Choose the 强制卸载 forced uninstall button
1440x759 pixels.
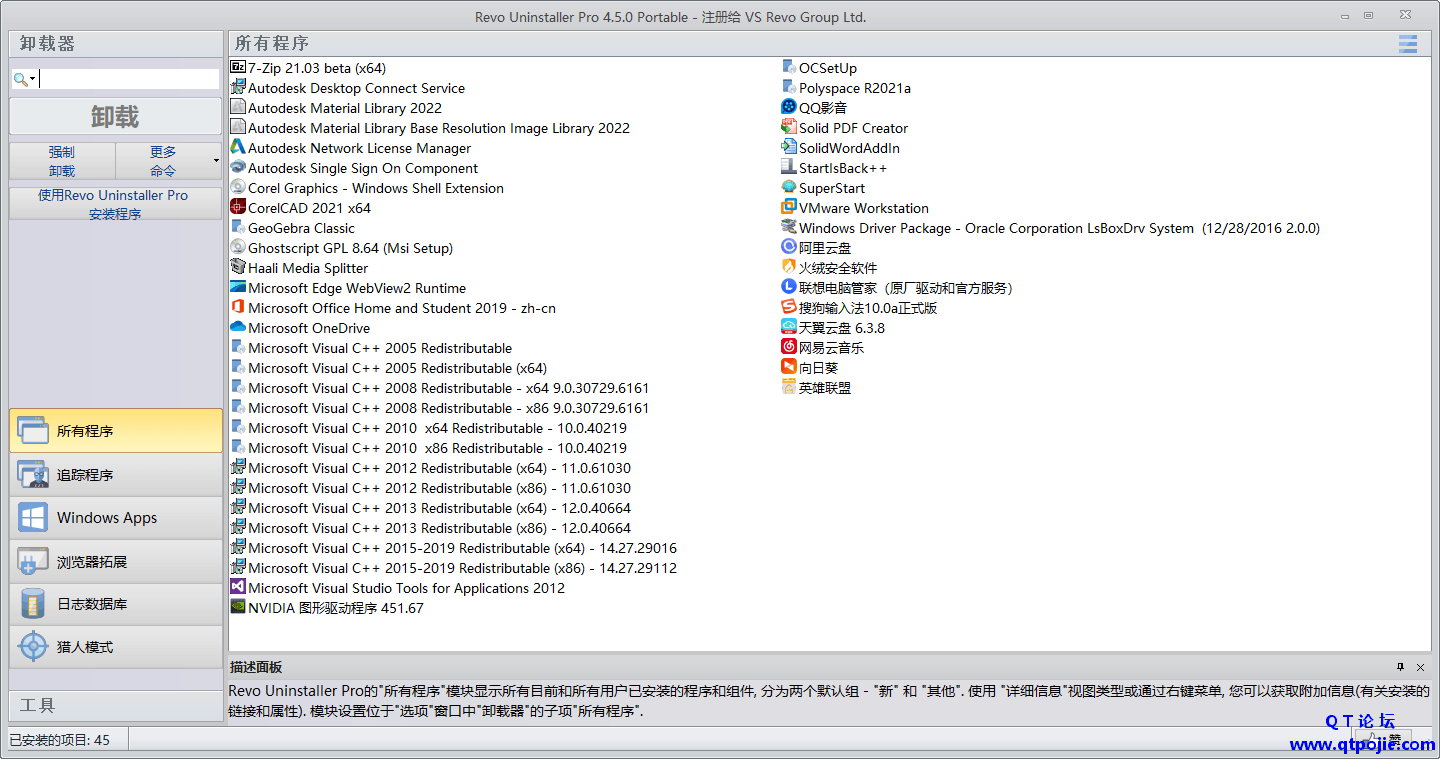[x=62, y=161]
